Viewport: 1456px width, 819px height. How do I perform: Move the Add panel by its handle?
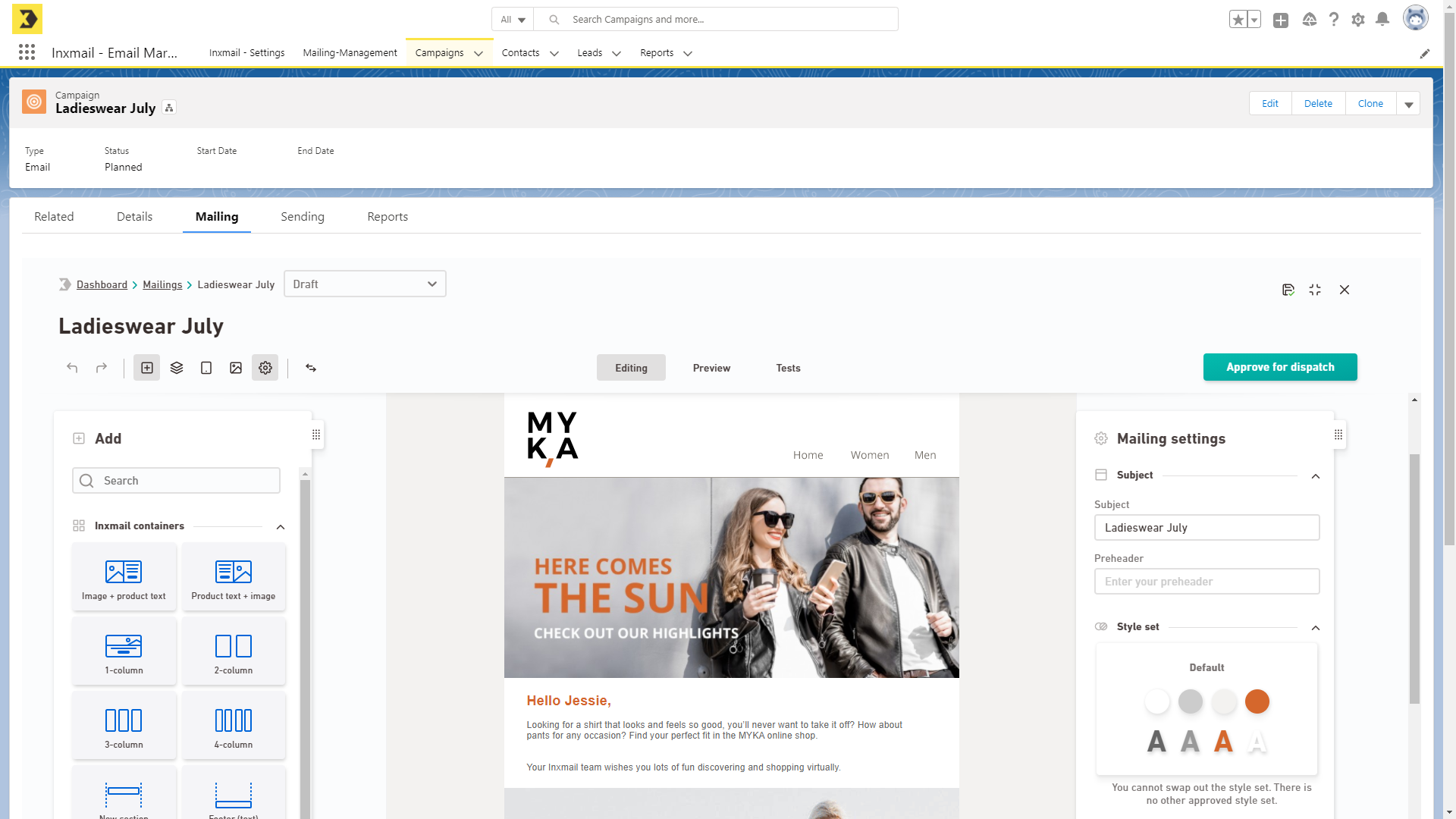click(316, 435)
